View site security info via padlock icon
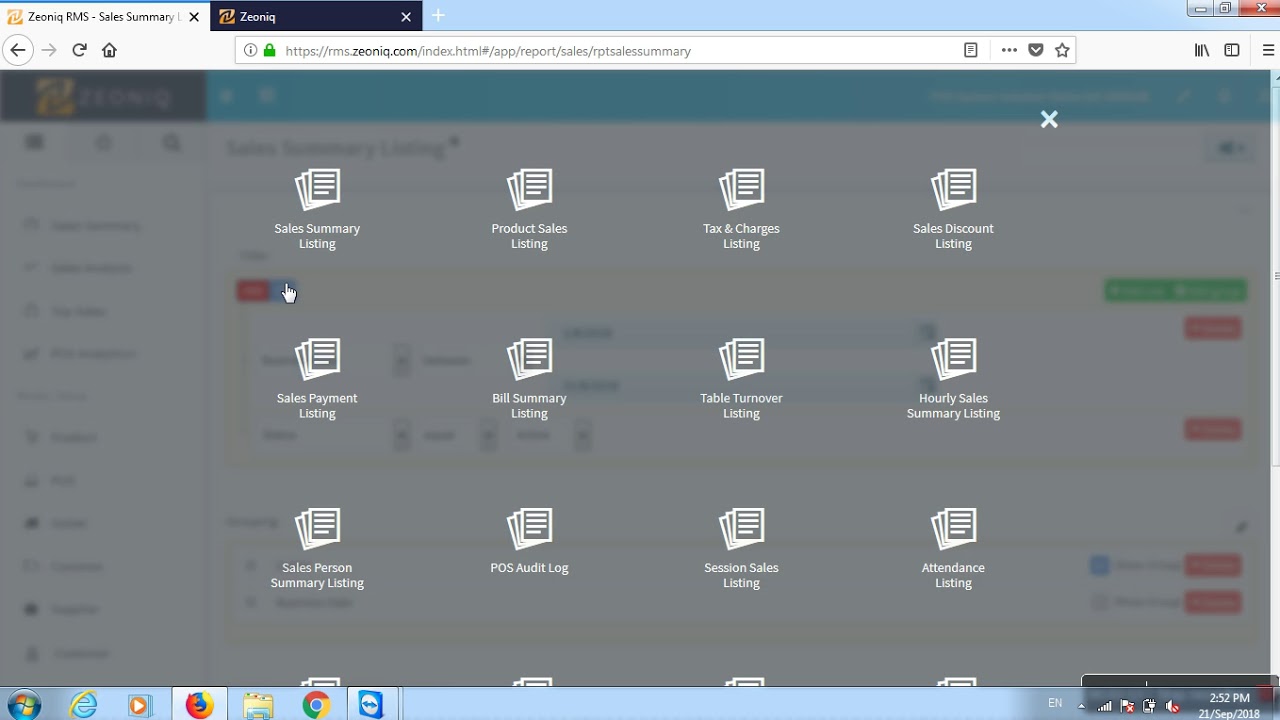 pos(269,50)
